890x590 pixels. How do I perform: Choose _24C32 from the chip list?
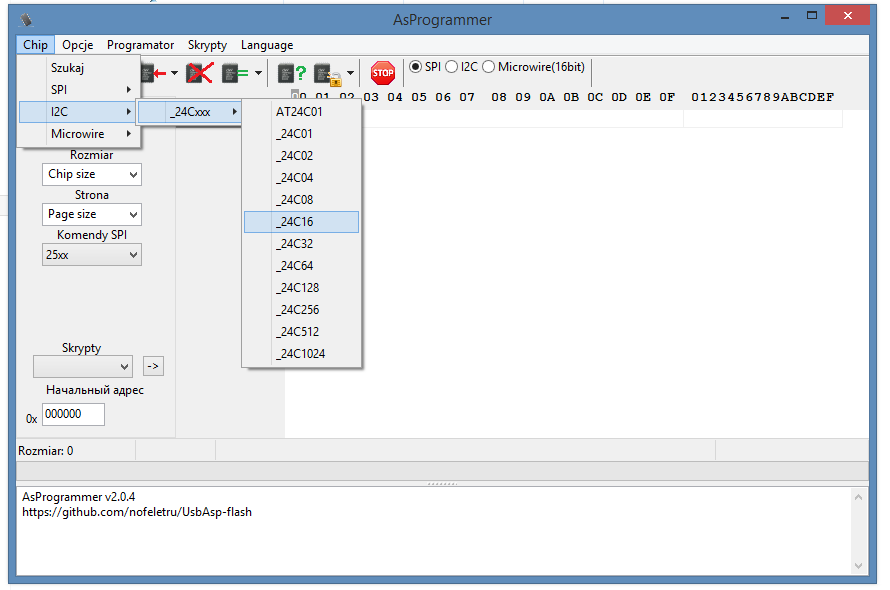point(301,244)
